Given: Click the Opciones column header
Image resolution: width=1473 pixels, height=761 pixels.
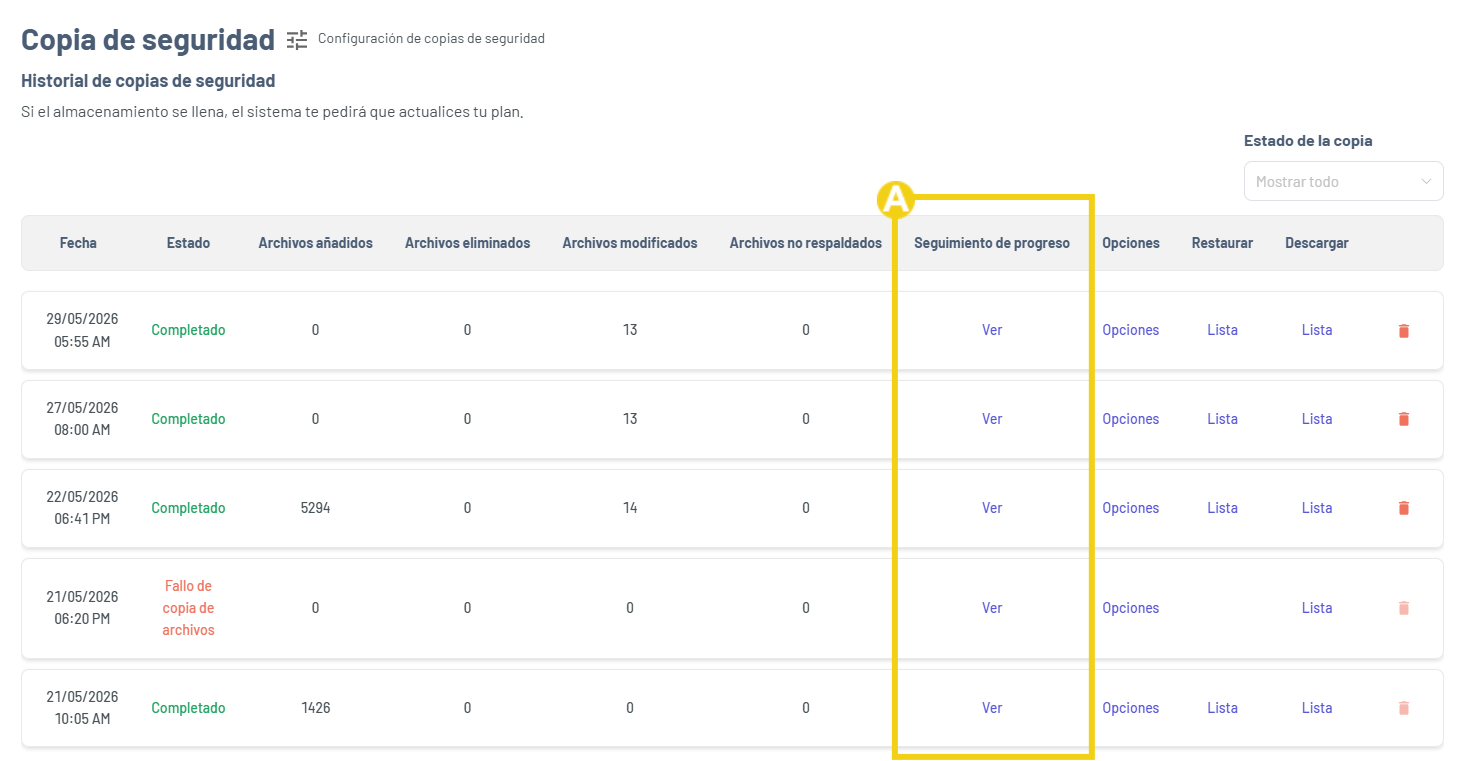Looking at the screenshot, I should [x=1130, y=243].
